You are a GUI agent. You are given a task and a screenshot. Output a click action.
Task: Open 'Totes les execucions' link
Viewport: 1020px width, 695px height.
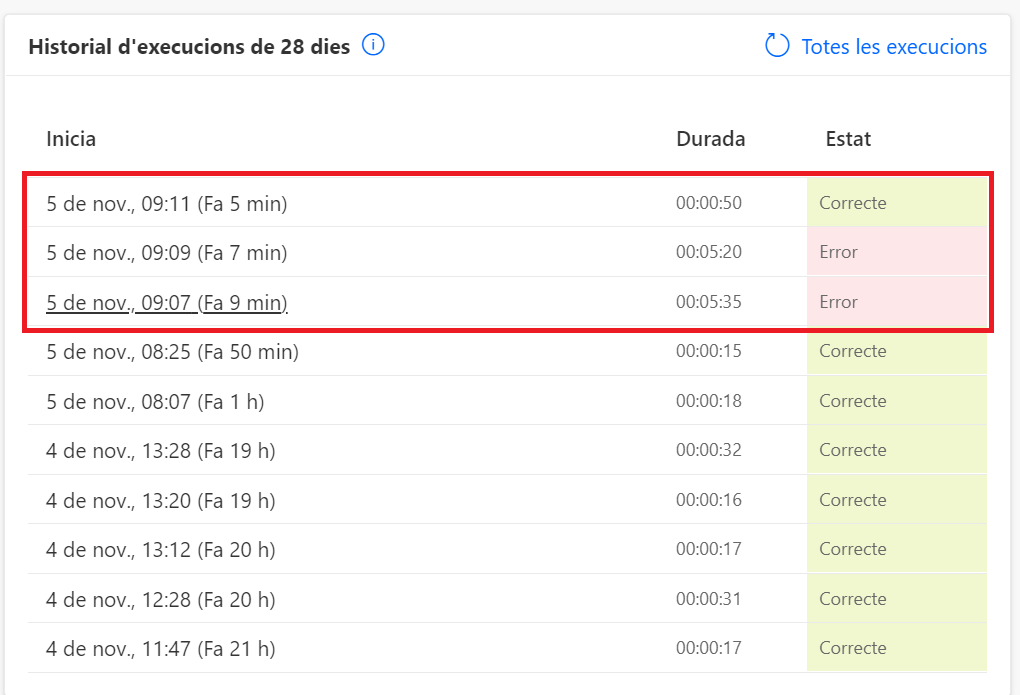[x=892, y=46]
